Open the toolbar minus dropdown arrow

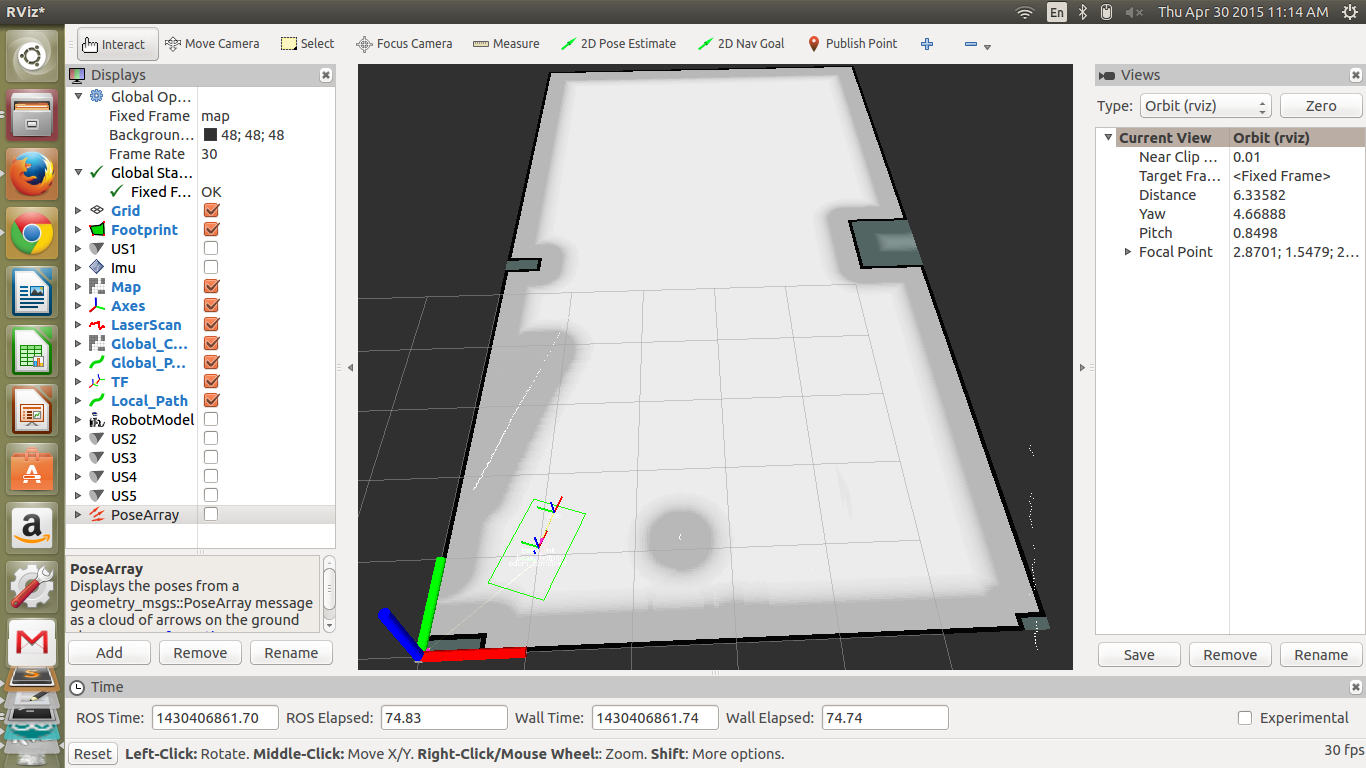988,47
